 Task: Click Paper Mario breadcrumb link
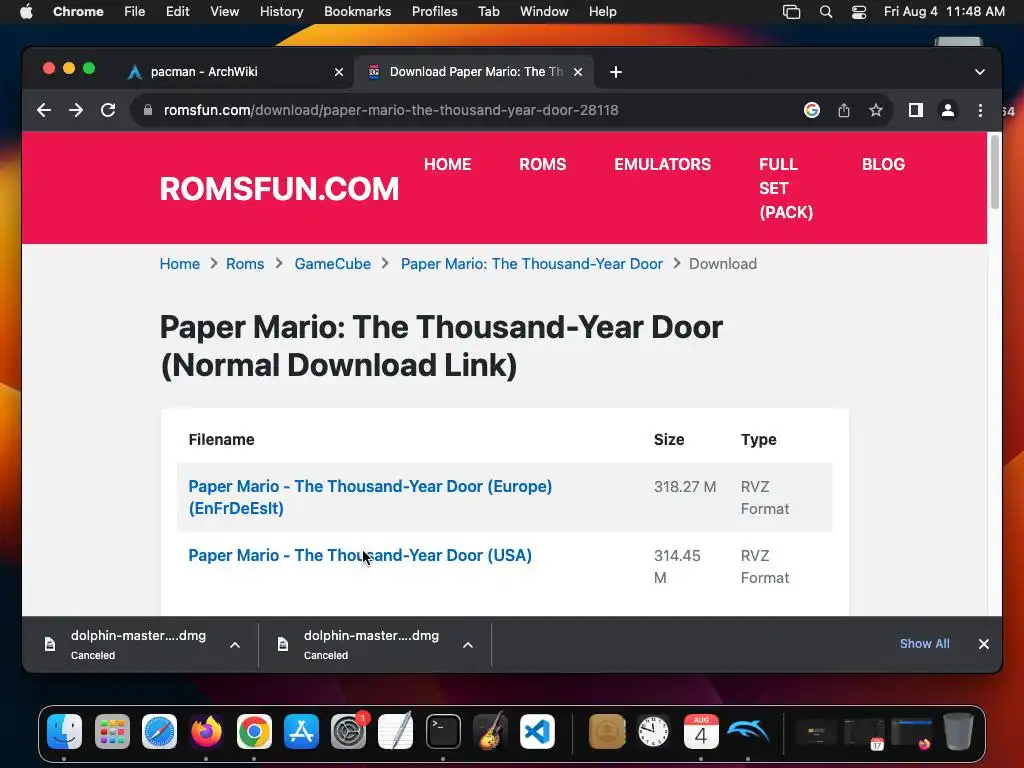pos(532,264)
